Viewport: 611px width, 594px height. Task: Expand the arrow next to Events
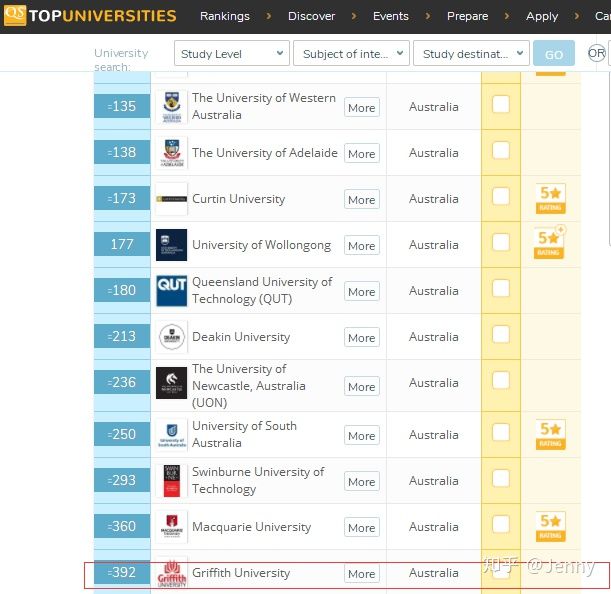[428, 16]
